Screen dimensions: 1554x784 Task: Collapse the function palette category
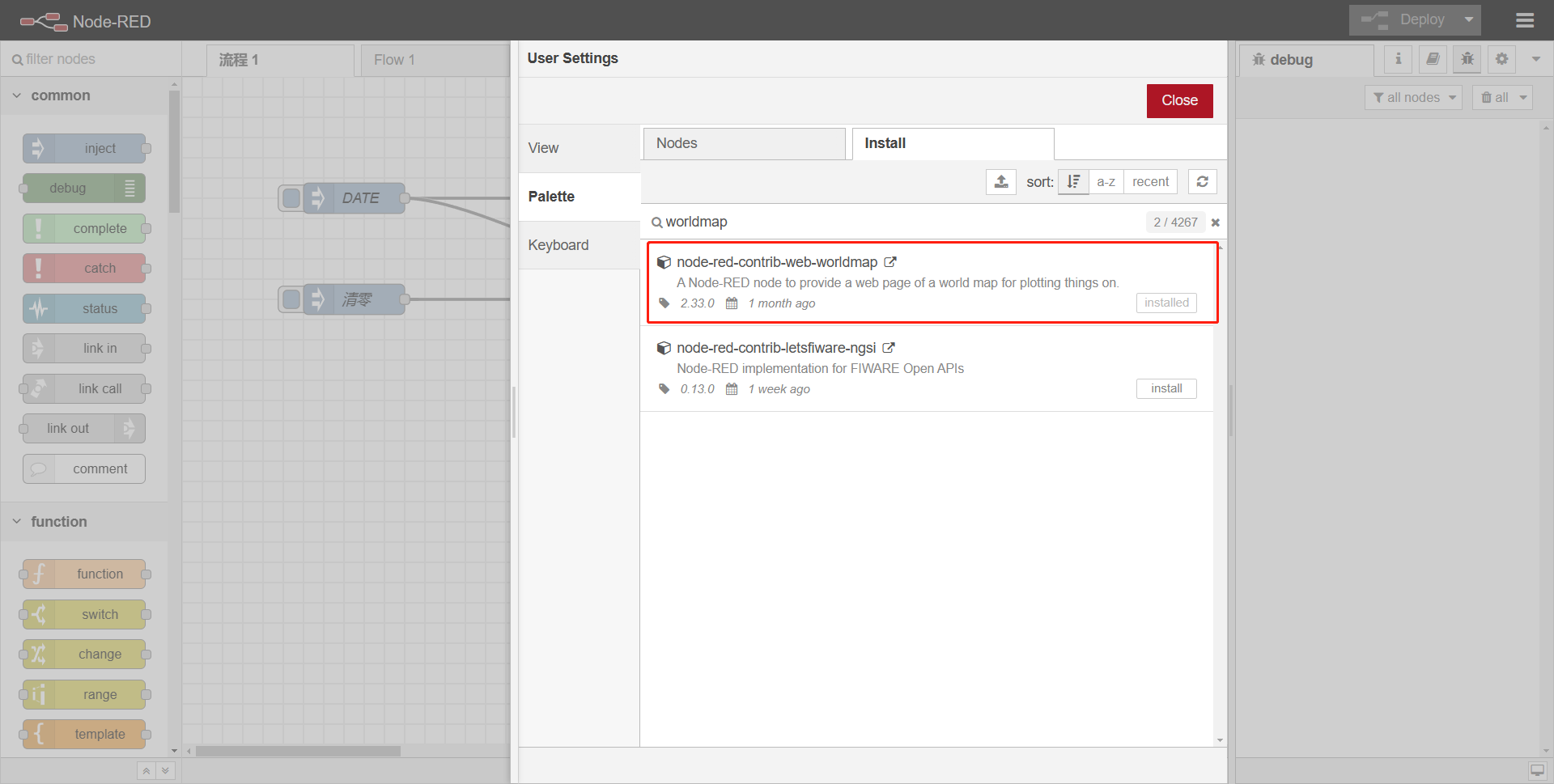[85, 522]
